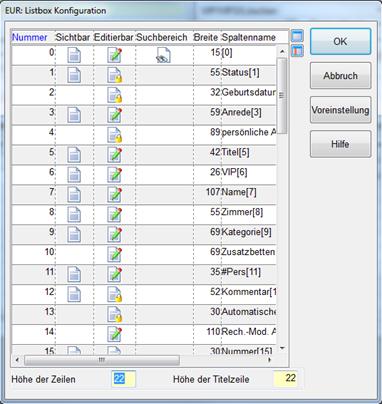382x404 pixels.
Task: Click the Höhe der Titelzeile field
Action: pos(285,379)
